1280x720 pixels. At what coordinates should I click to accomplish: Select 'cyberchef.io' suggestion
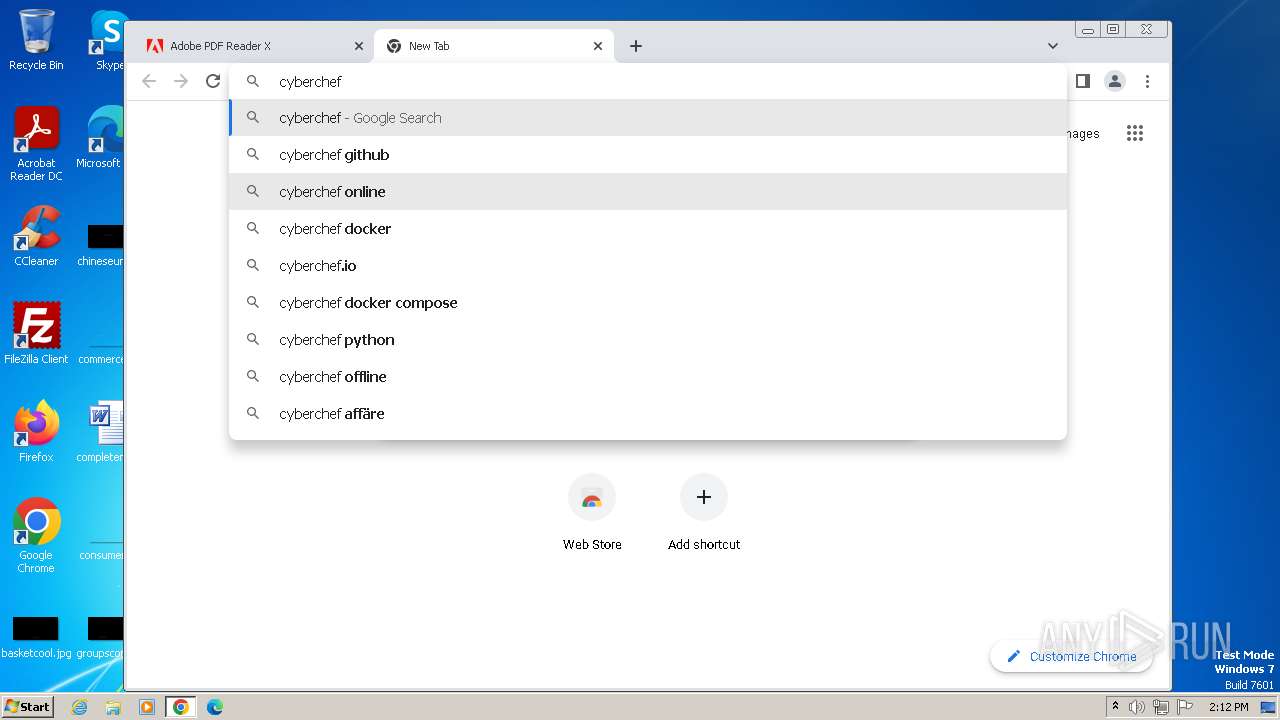(648, 266)
